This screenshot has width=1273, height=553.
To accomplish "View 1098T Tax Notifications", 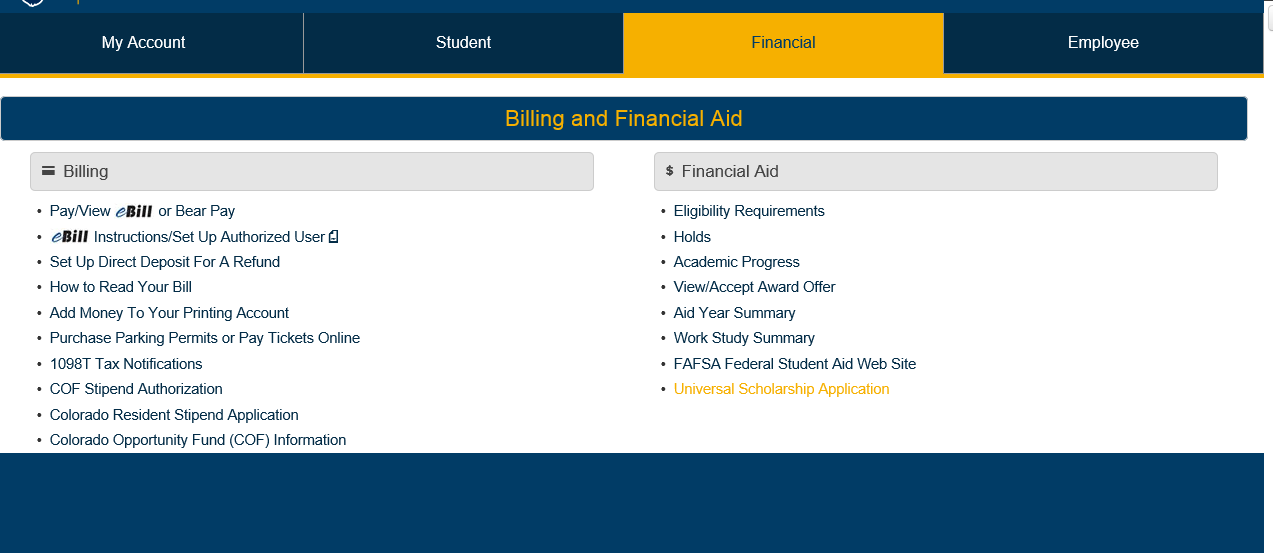I will coord(126,364).
